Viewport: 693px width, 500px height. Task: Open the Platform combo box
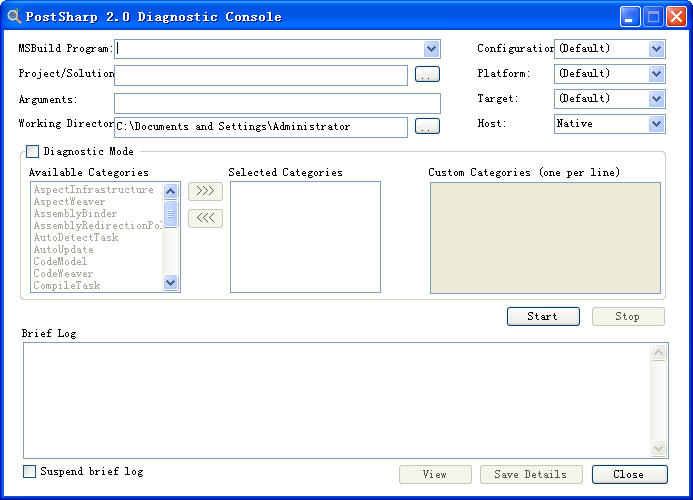(656, 73)
